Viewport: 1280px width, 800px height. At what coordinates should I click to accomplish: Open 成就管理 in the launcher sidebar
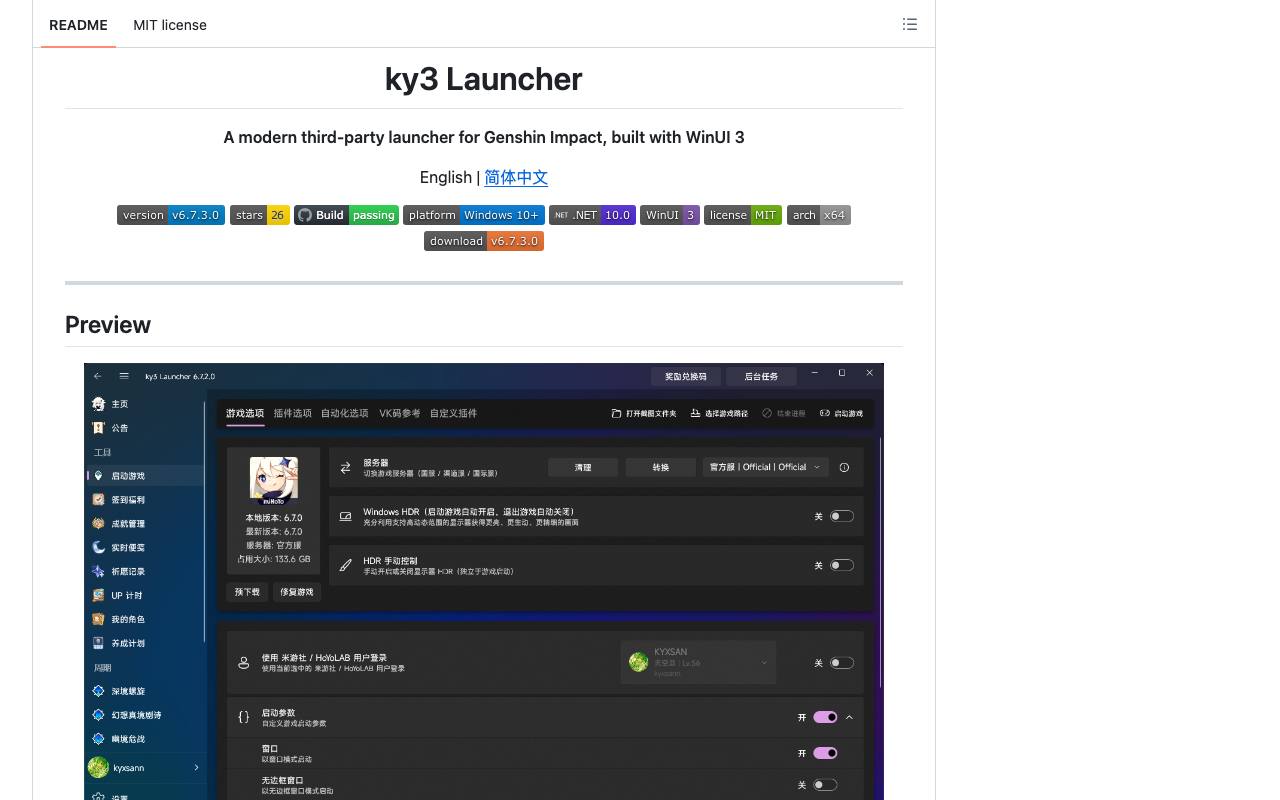pyautogui.click(x=145, y=524)
